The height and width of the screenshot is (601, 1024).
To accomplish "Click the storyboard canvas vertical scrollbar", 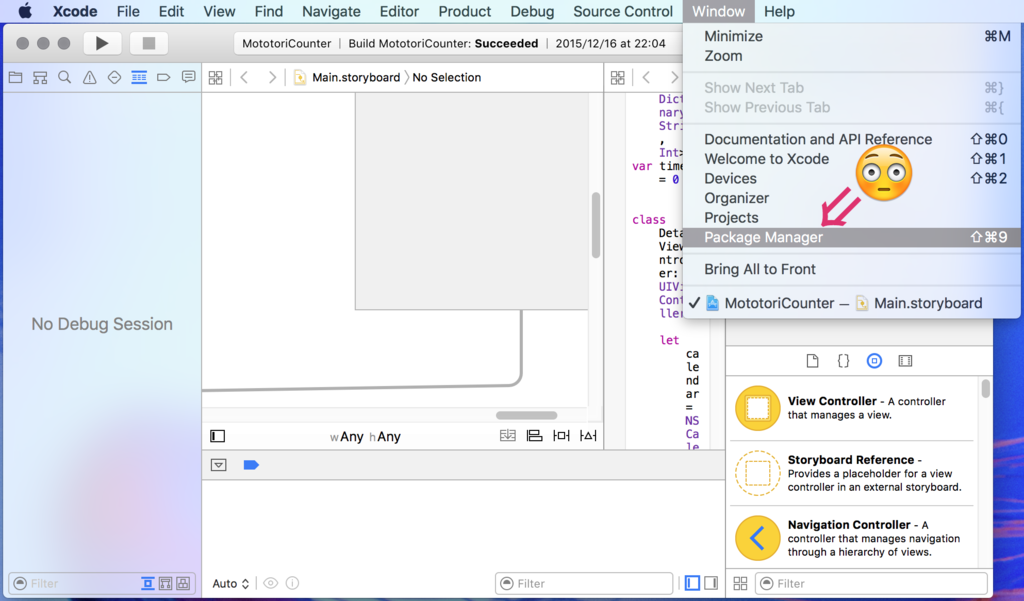I will [596, 225].
